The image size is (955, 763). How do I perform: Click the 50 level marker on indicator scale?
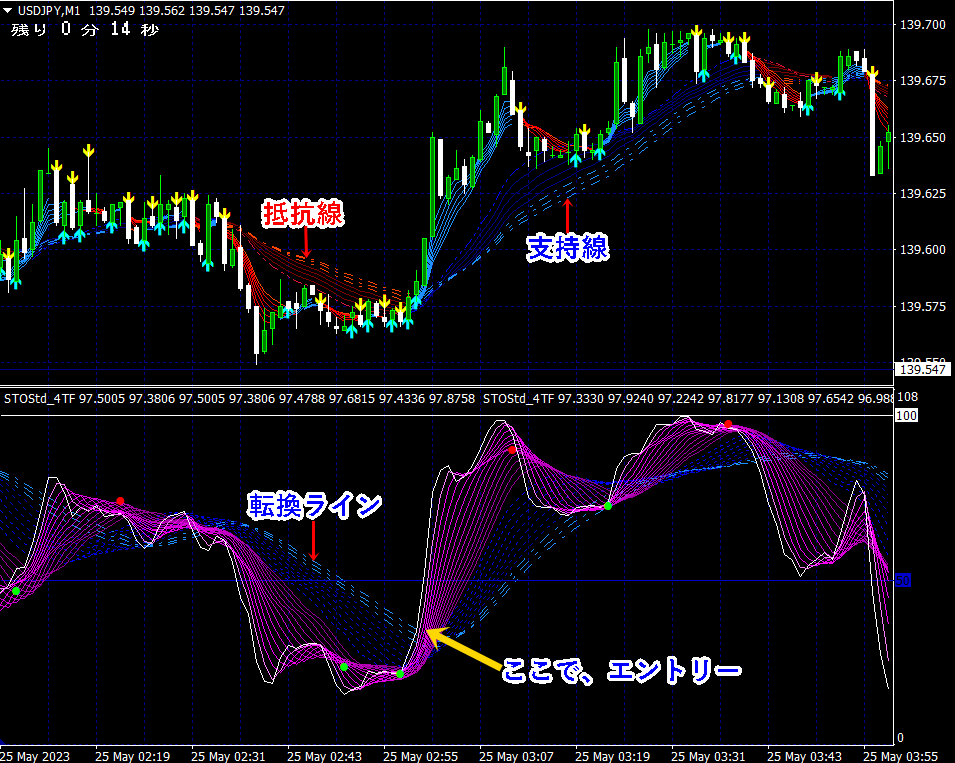tap(903, 580)
